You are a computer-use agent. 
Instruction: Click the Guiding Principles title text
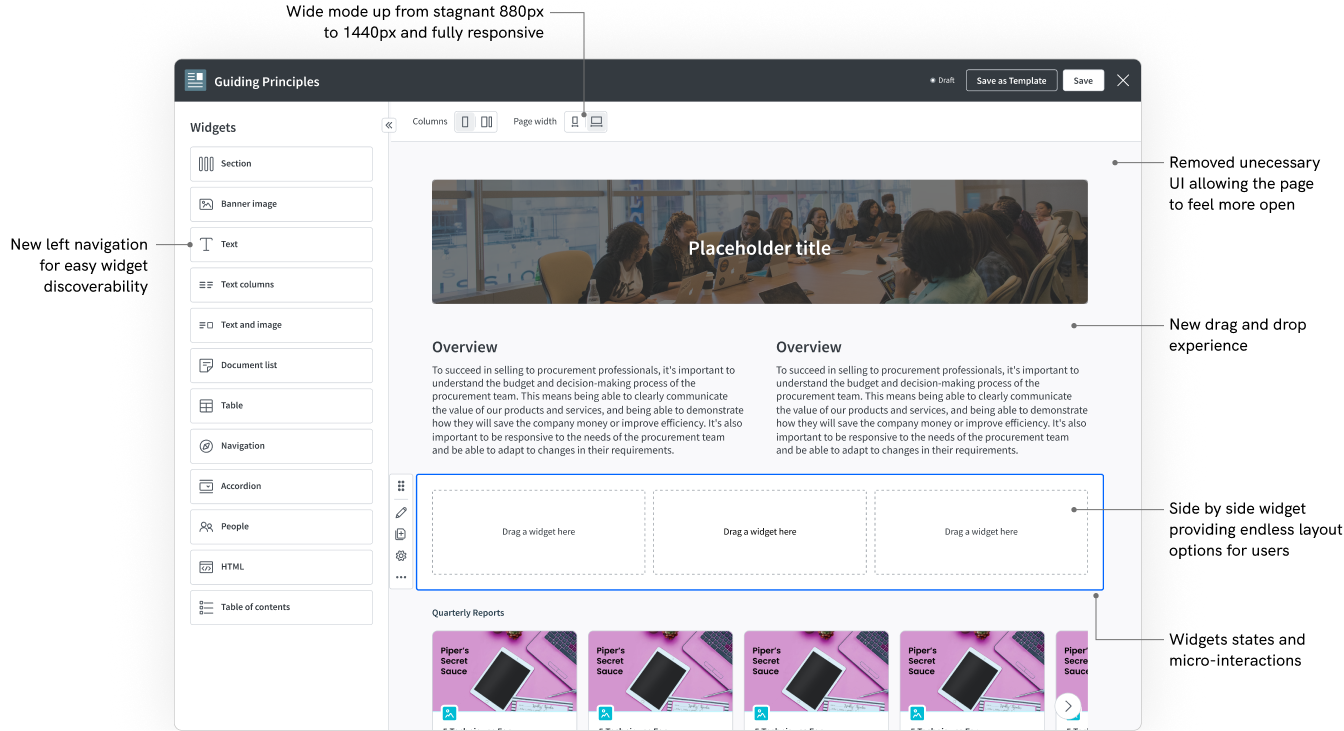[267, 82]
